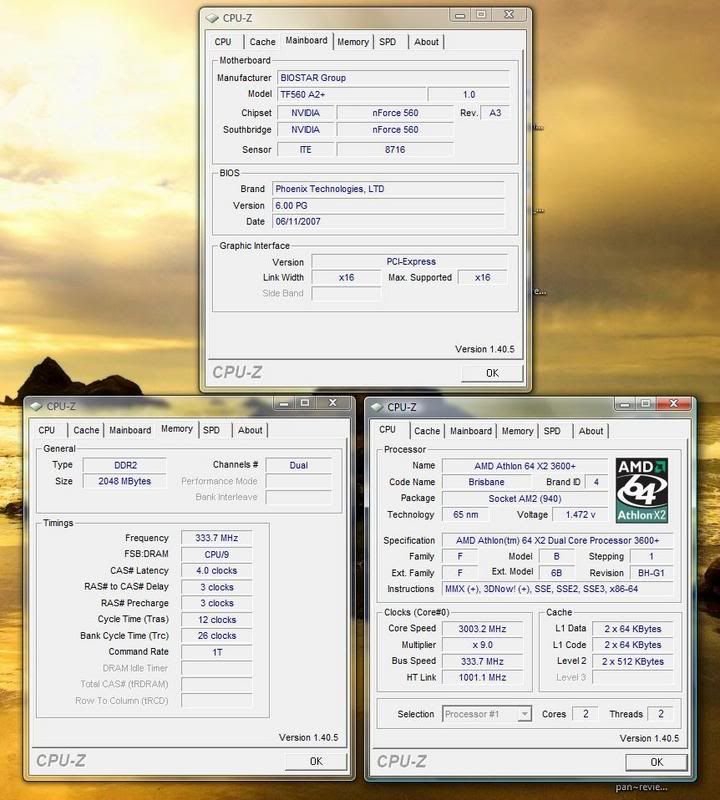Switch to CPU tab in Mainboard window
720x800 pixels.
(223, 42)
